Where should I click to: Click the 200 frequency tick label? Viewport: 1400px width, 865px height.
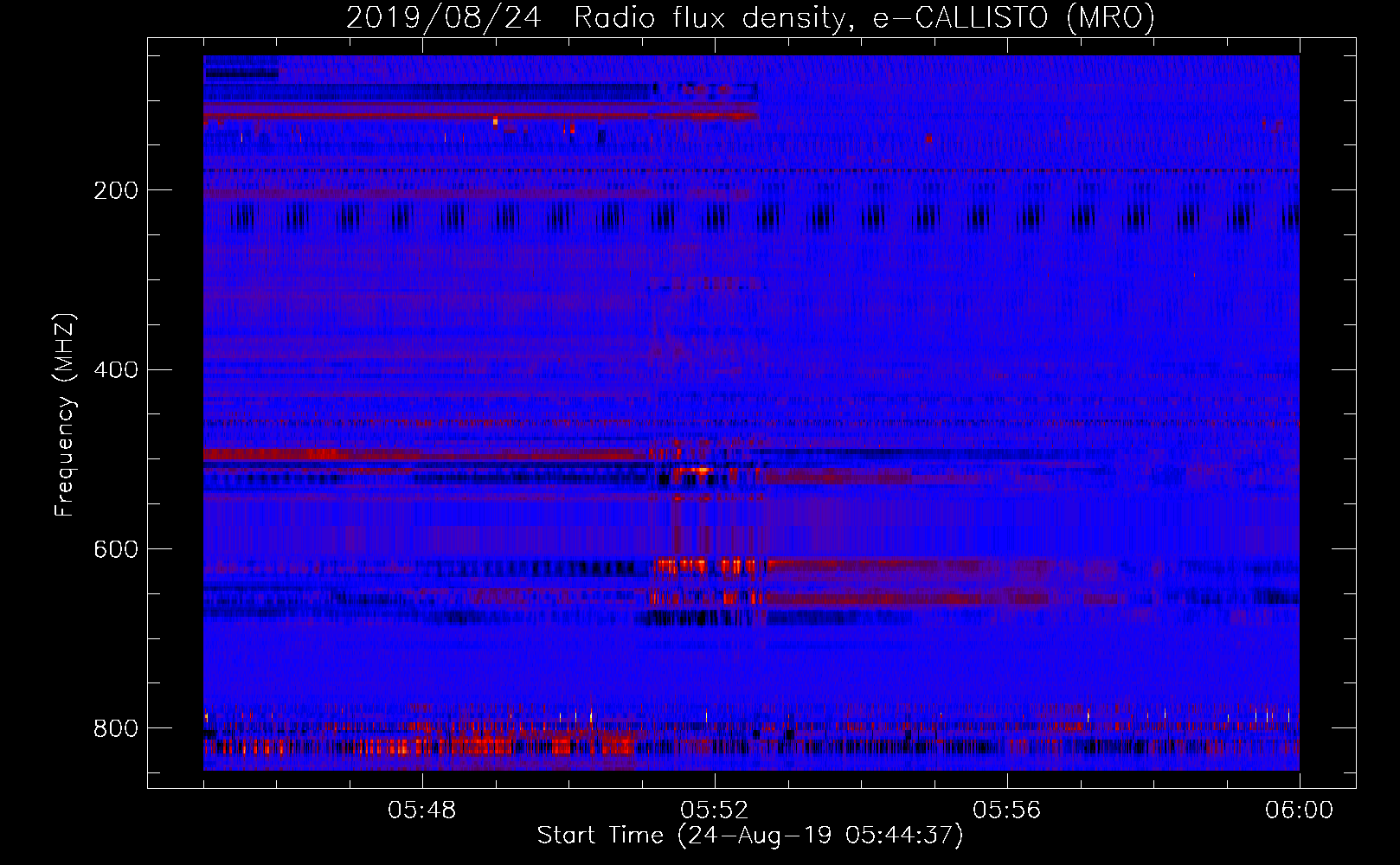point(116,190)
